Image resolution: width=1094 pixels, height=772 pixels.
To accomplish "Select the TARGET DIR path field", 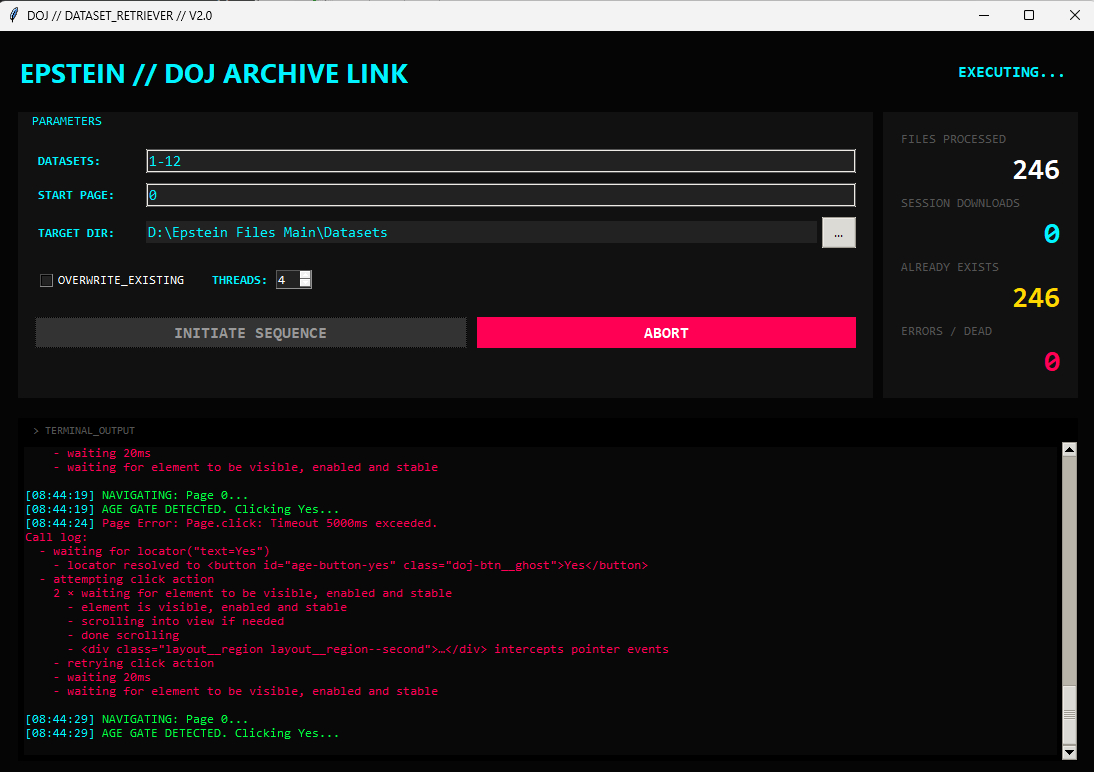I will [480, 233].
